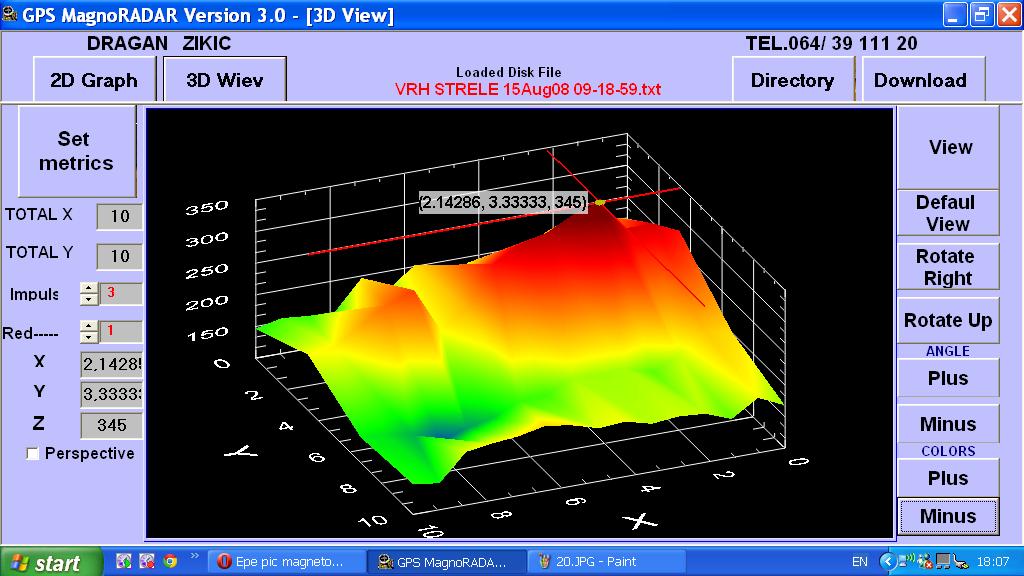Increase angle with ANGLE Plus
The width and height of the screenshot is (1024, 576).
point(948,378)
